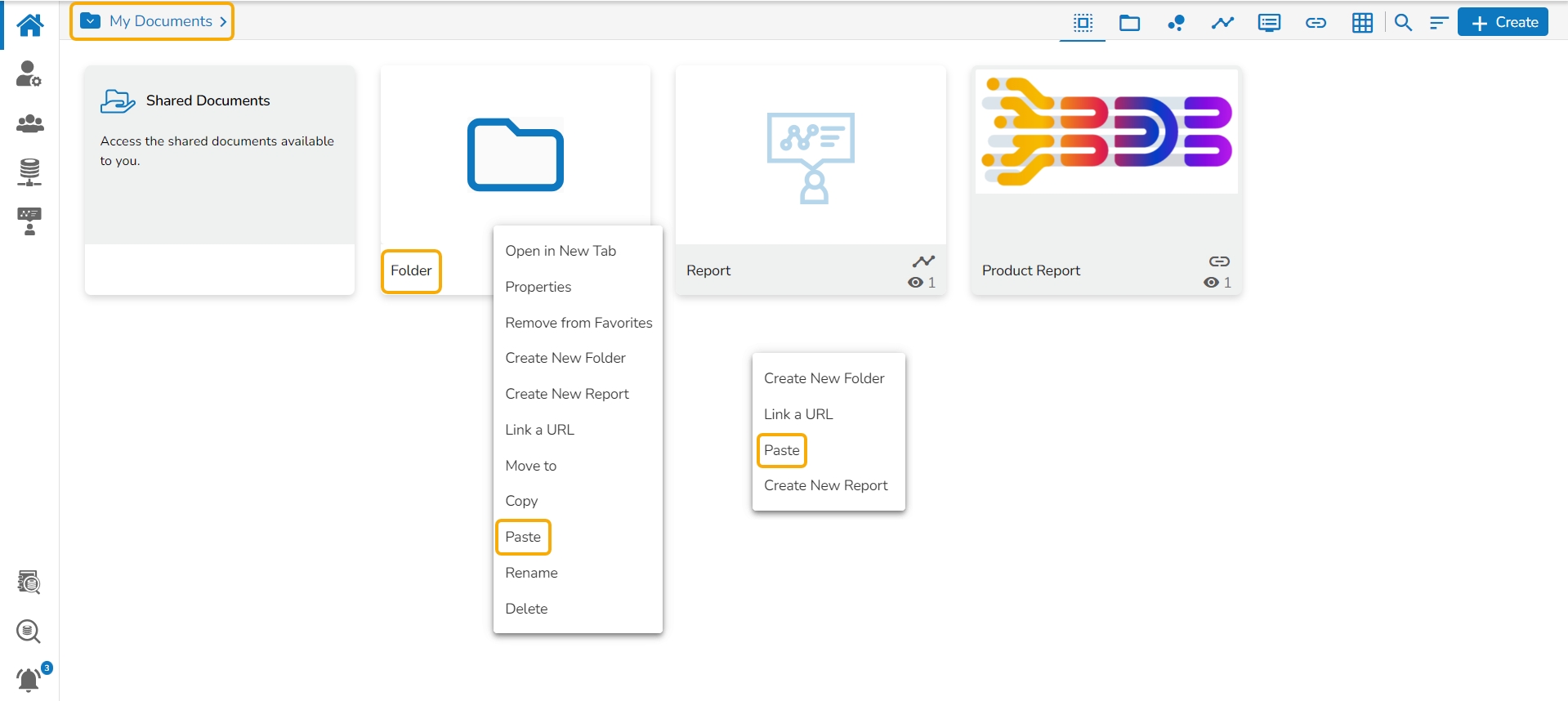
Task: Open the My Documents dropdown arrow box
Action: [91, 21]
